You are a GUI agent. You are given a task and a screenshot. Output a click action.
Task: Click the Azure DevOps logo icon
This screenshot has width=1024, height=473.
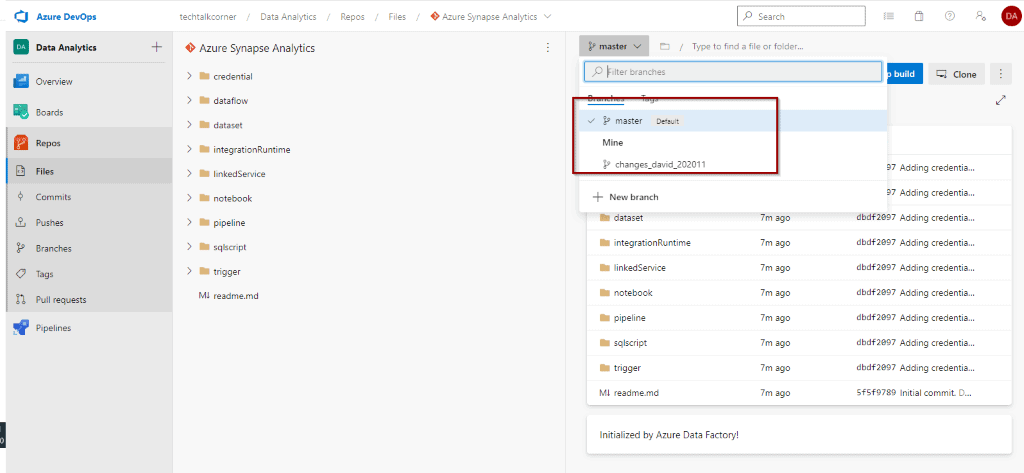click(21, 16)
